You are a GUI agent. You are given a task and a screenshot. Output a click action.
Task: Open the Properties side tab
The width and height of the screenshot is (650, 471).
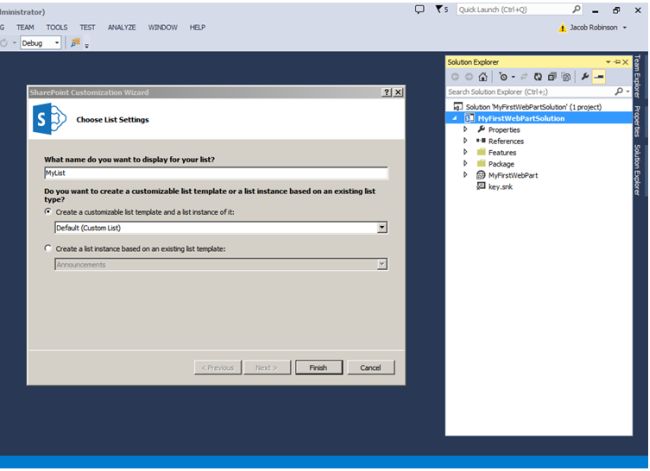(637, 121)
